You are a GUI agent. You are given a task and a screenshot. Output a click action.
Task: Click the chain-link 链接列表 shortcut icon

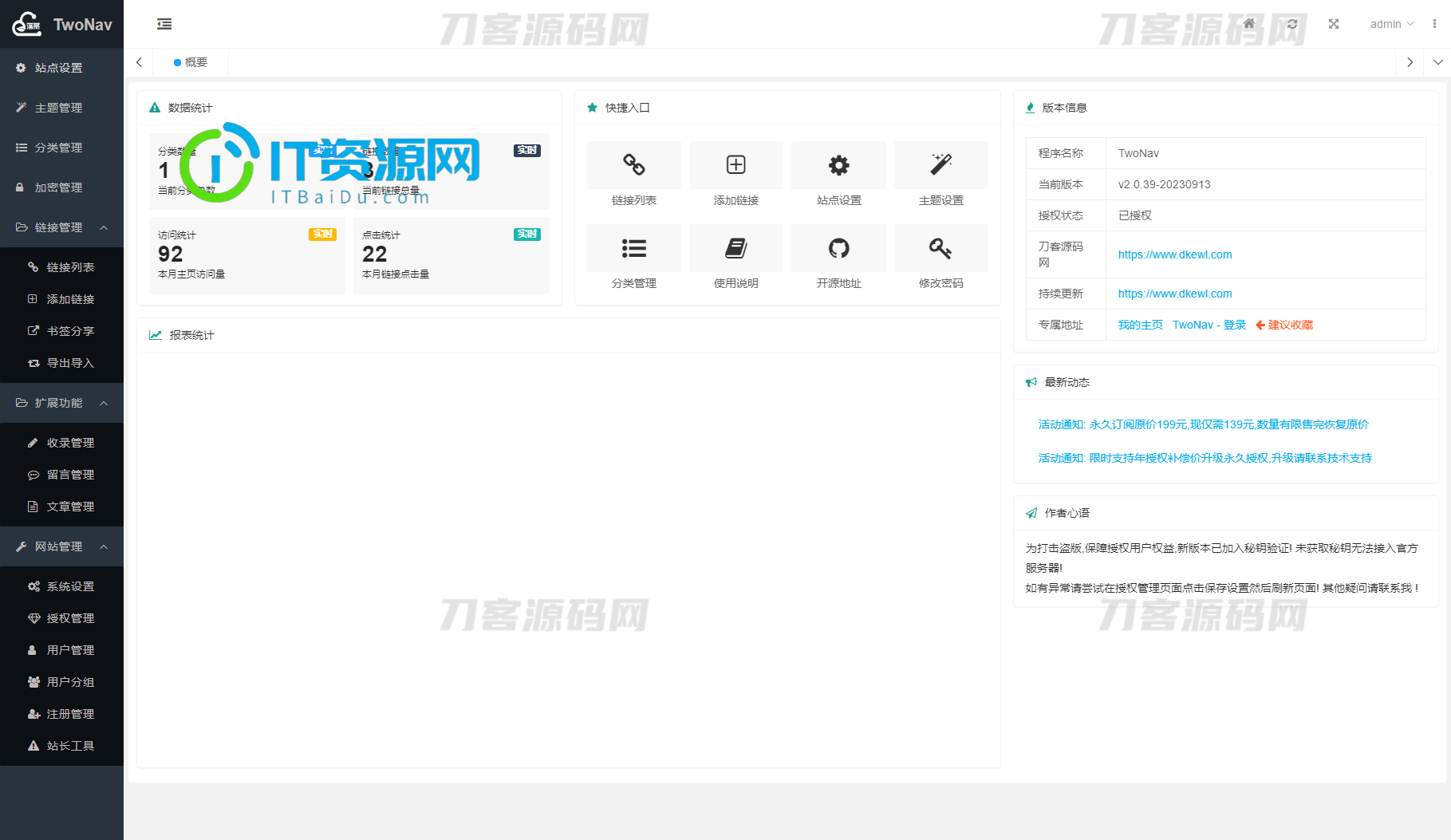click(x=634, y=165)
